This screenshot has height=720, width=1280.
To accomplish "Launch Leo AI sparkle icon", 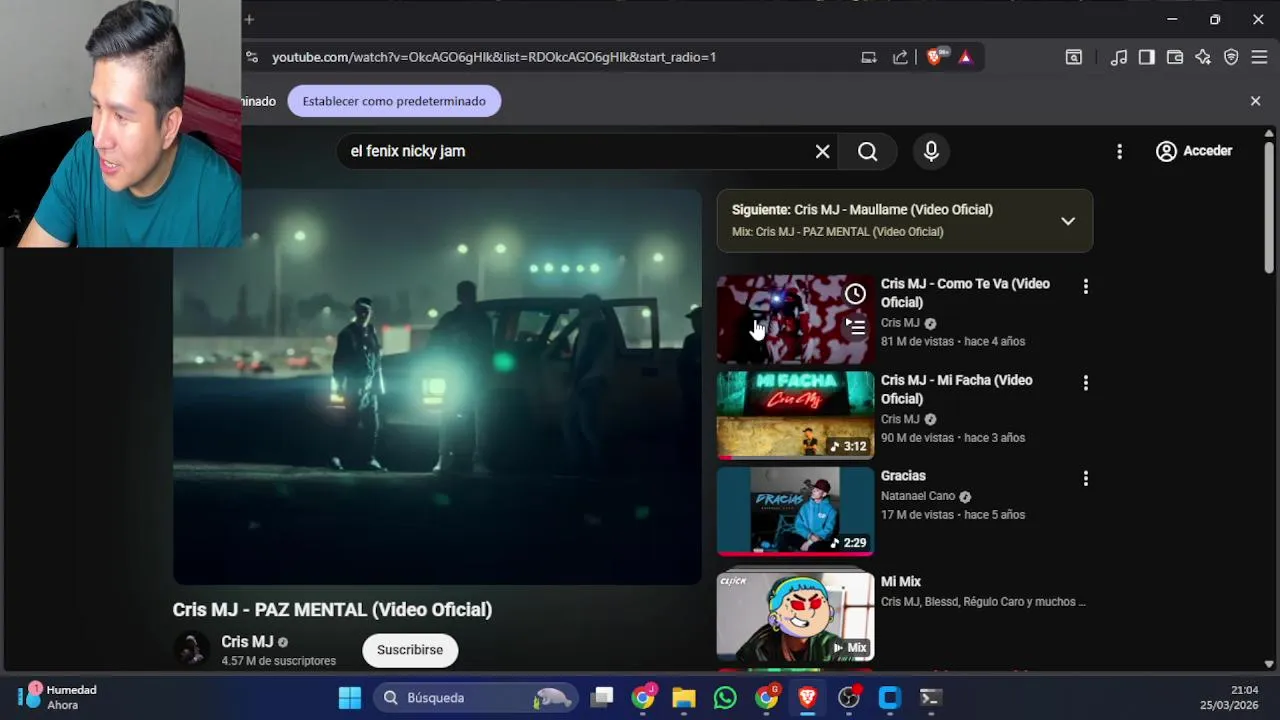I will pos(1203,57).
